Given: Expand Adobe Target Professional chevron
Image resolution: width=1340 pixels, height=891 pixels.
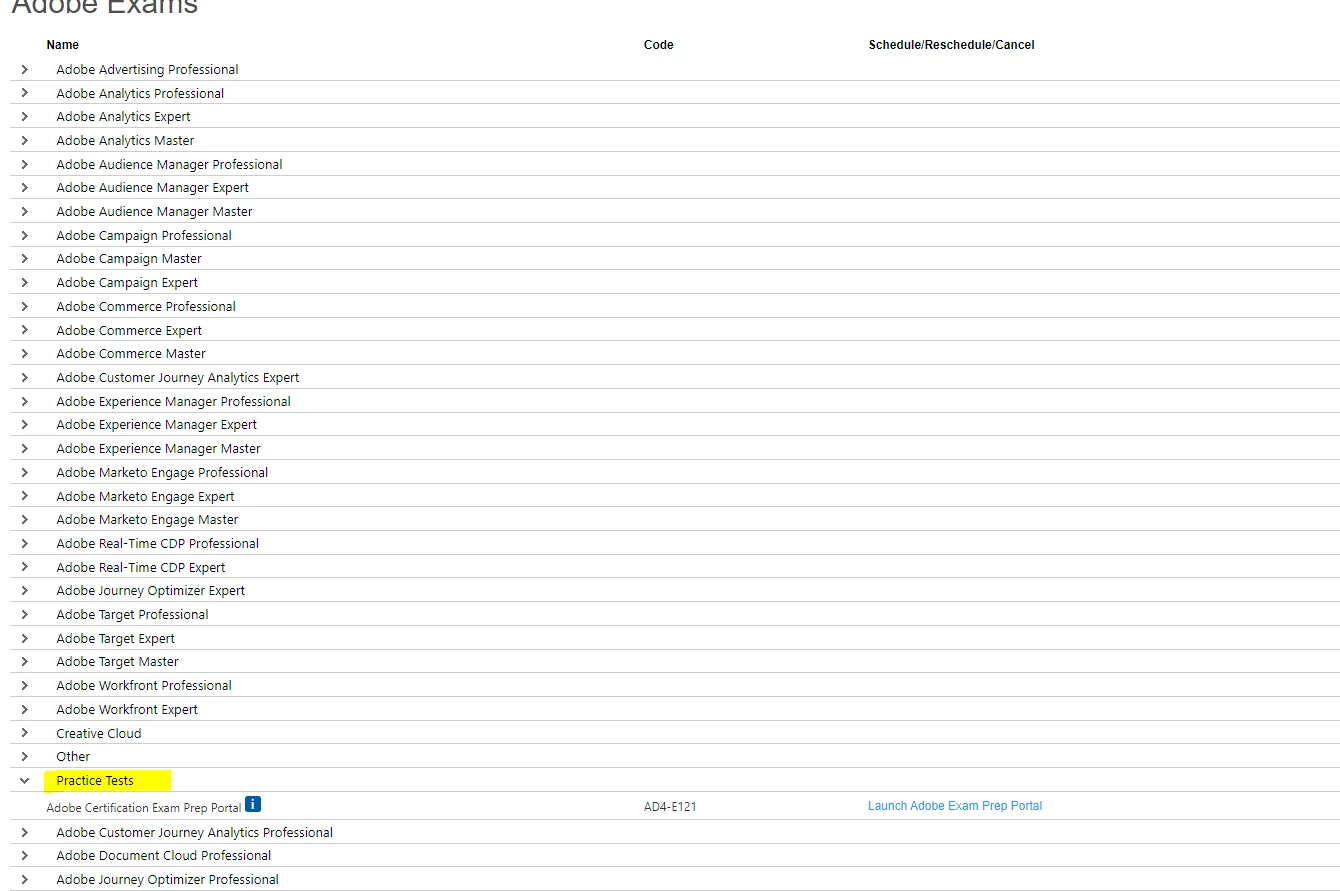Looking at the screenshot, I should [x=25, y=614].
